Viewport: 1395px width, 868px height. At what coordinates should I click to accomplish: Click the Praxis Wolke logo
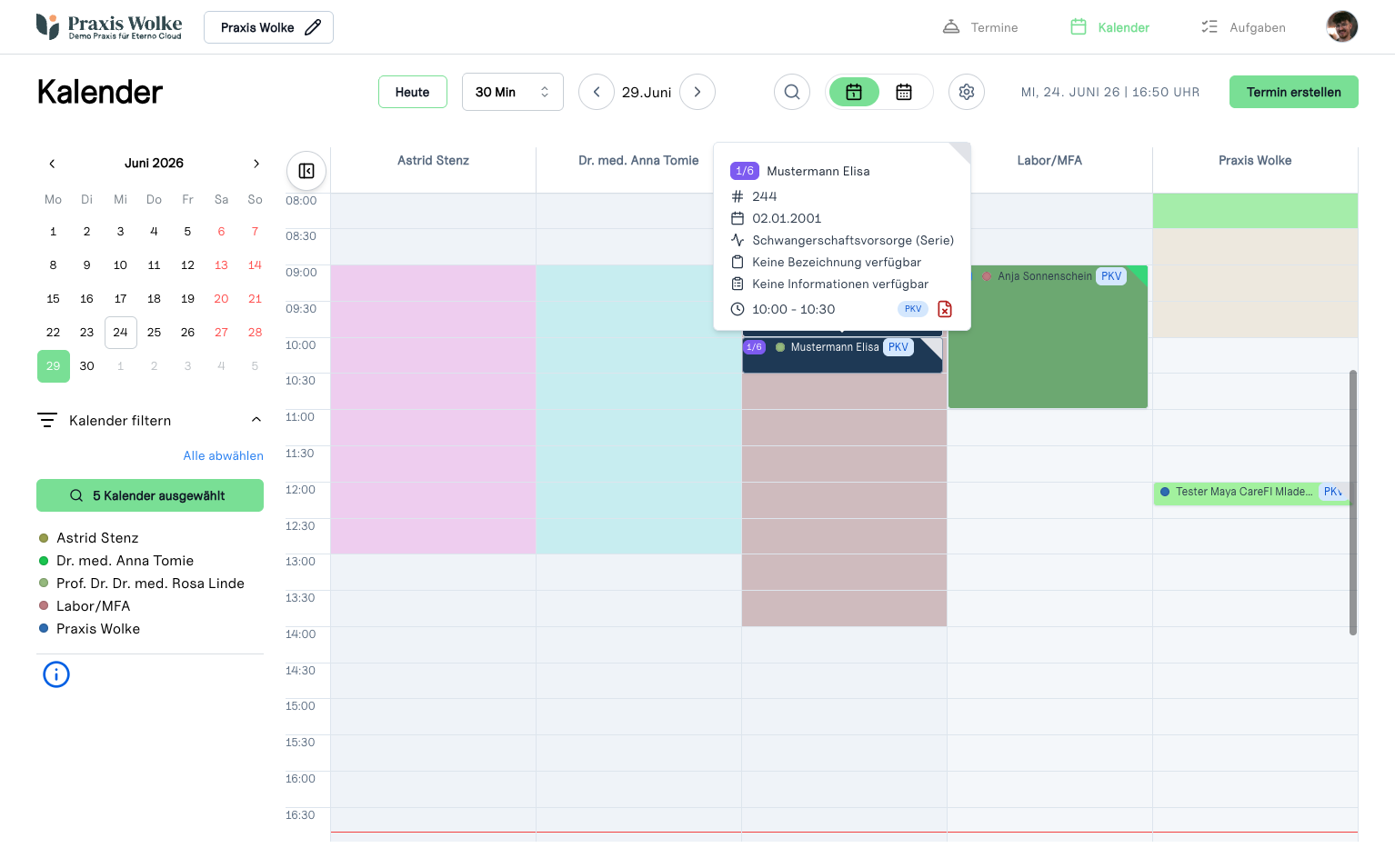[x=109, y=26]
